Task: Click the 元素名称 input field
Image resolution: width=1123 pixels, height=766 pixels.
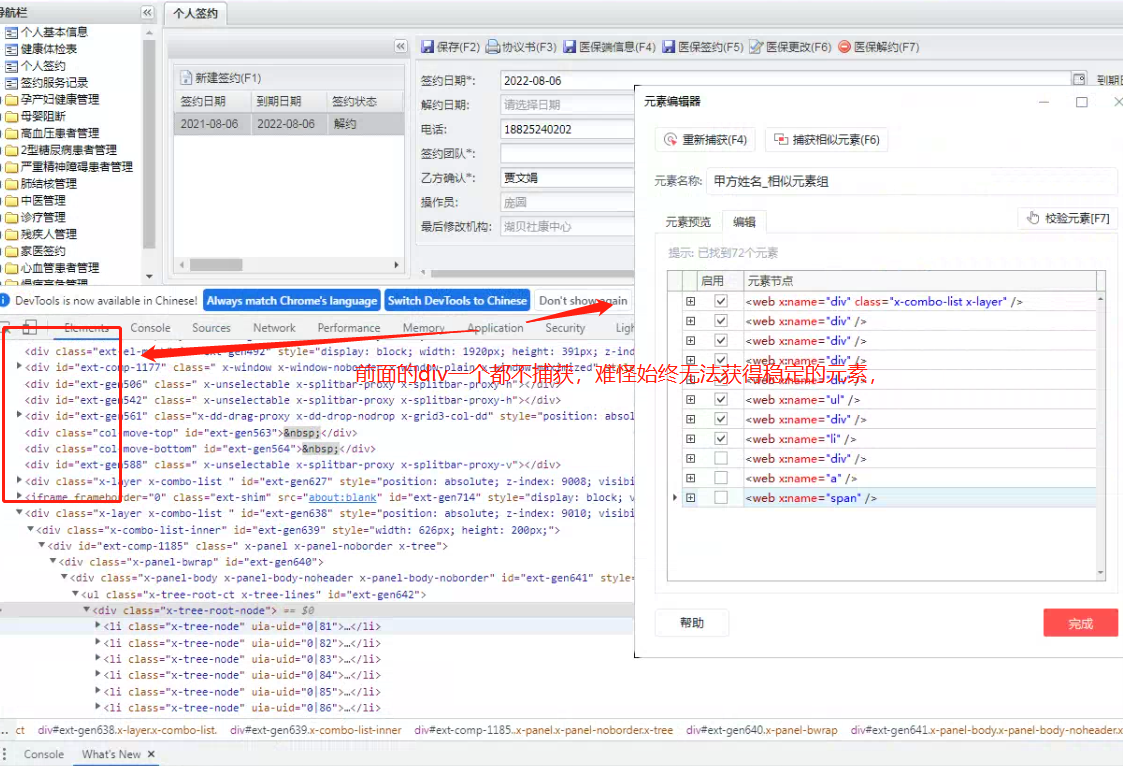Action: pos(912,181)
